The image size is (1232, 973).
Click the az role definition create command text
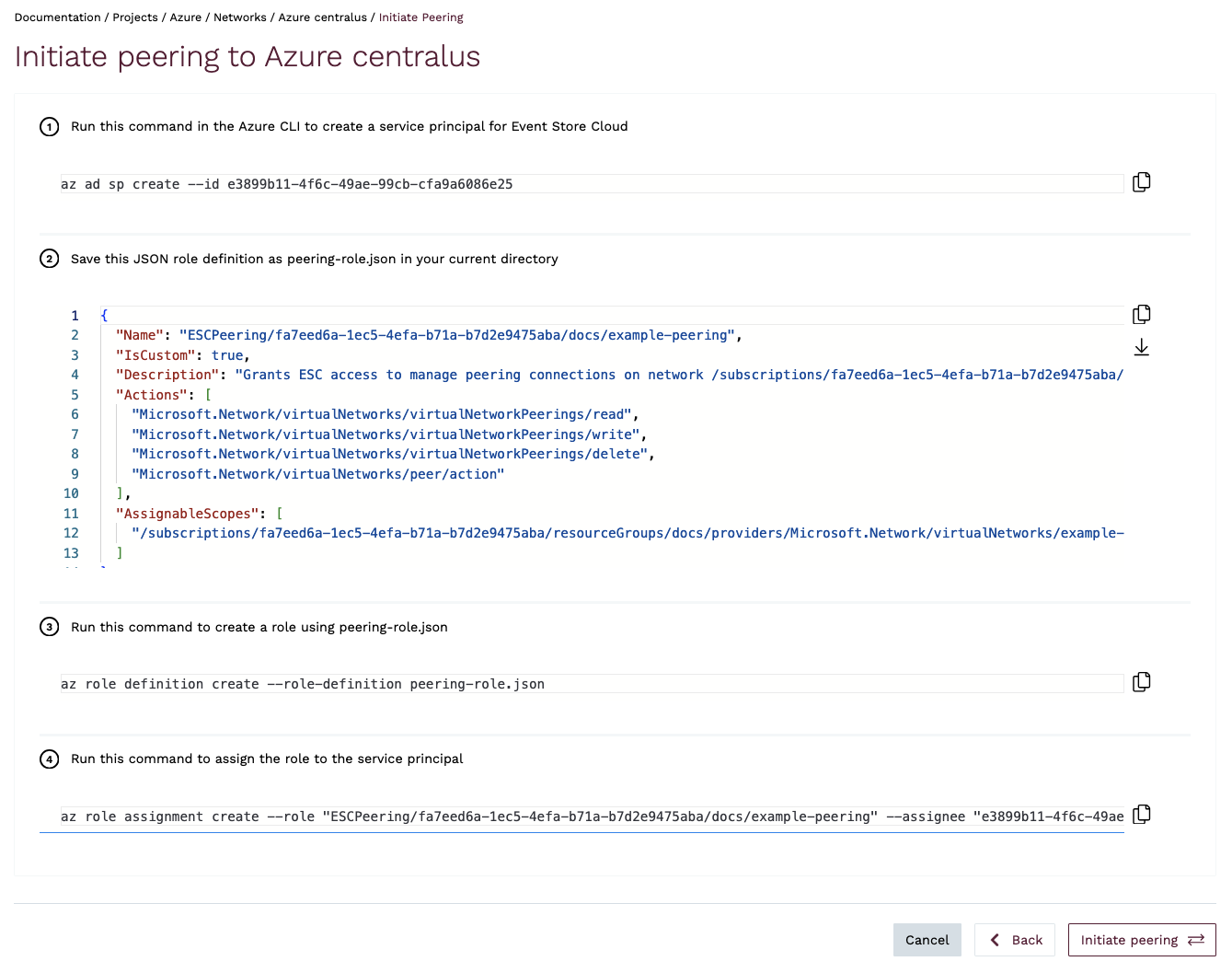point(304,684)
